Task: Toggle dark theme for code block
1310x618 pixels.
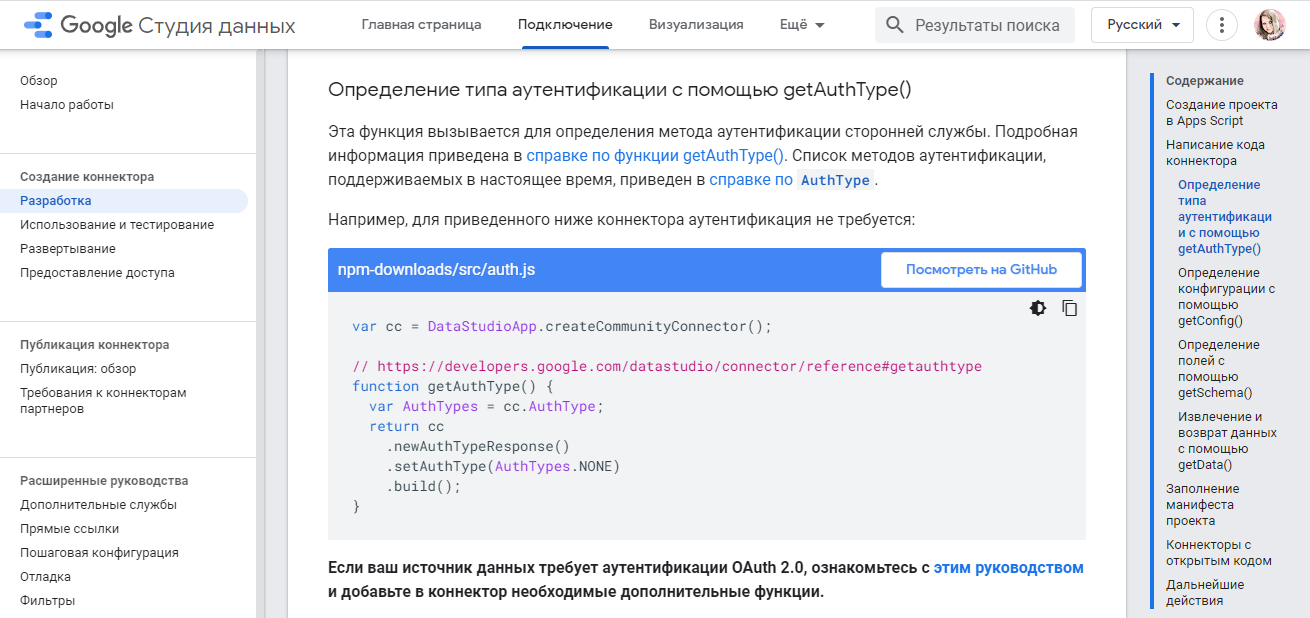Action: click(1038, 308)
